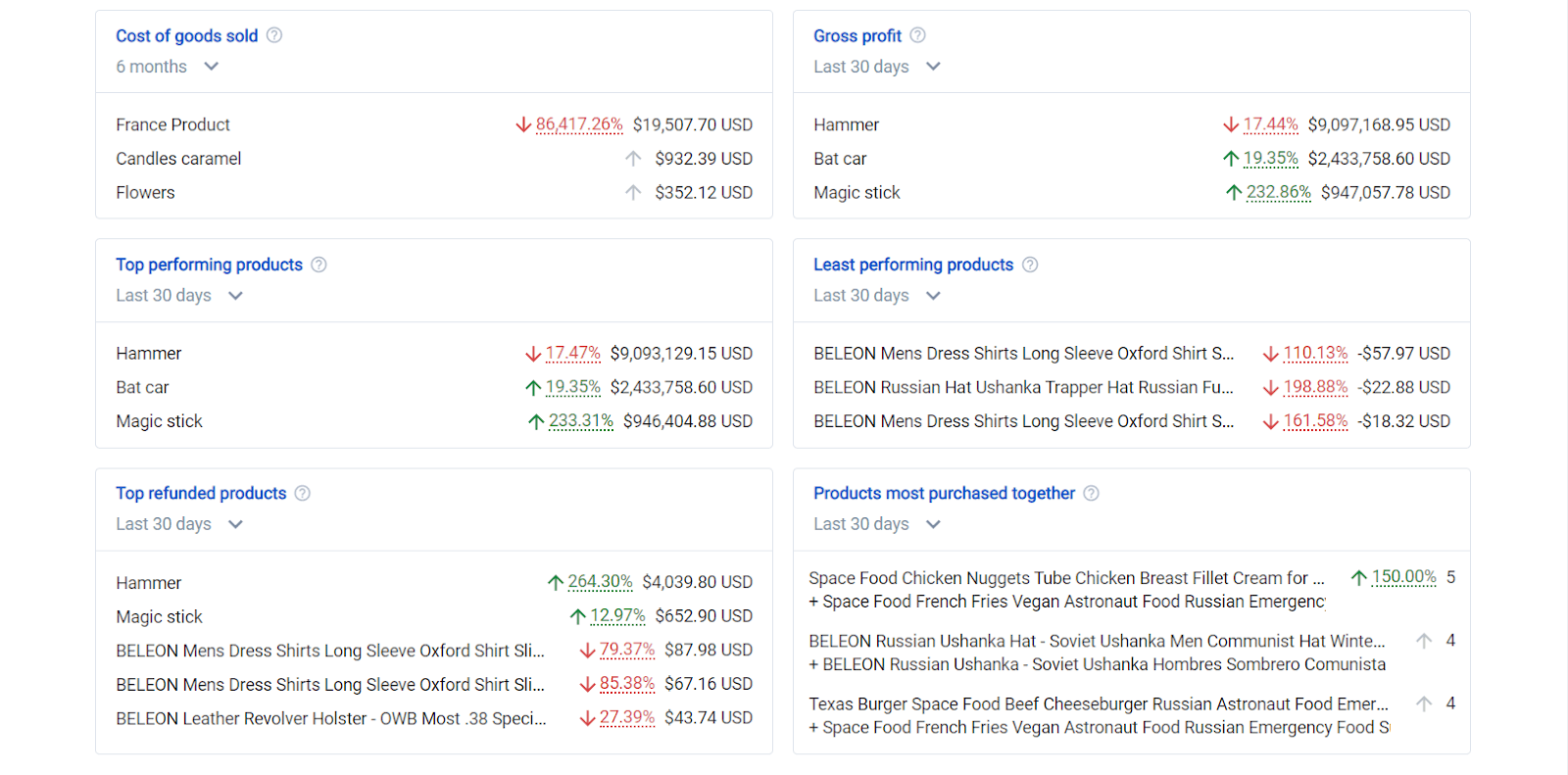Click help icon beside Gross profit
The width and height of the screenshot is (1568, 775).
tap(917, 35)
